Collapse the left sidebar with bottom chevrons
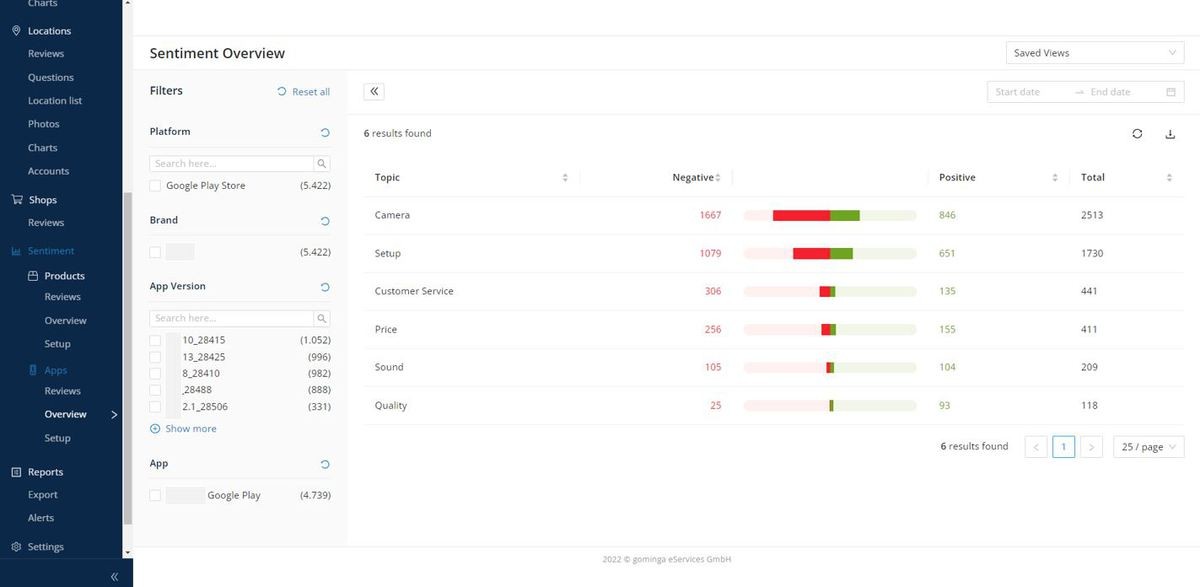1200x587 pixels. [x=114, y=576]
